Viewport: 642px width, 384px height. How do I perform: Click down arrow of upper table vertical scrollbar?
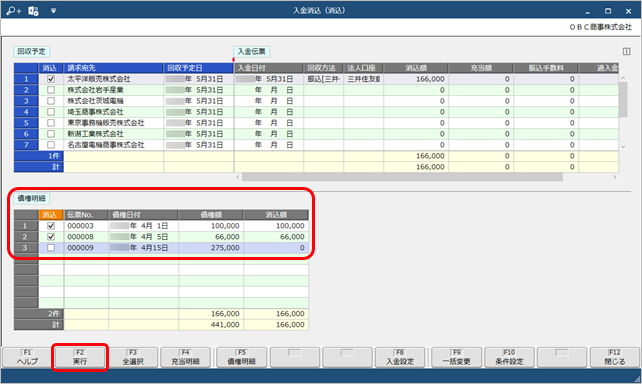click(623, 147)
